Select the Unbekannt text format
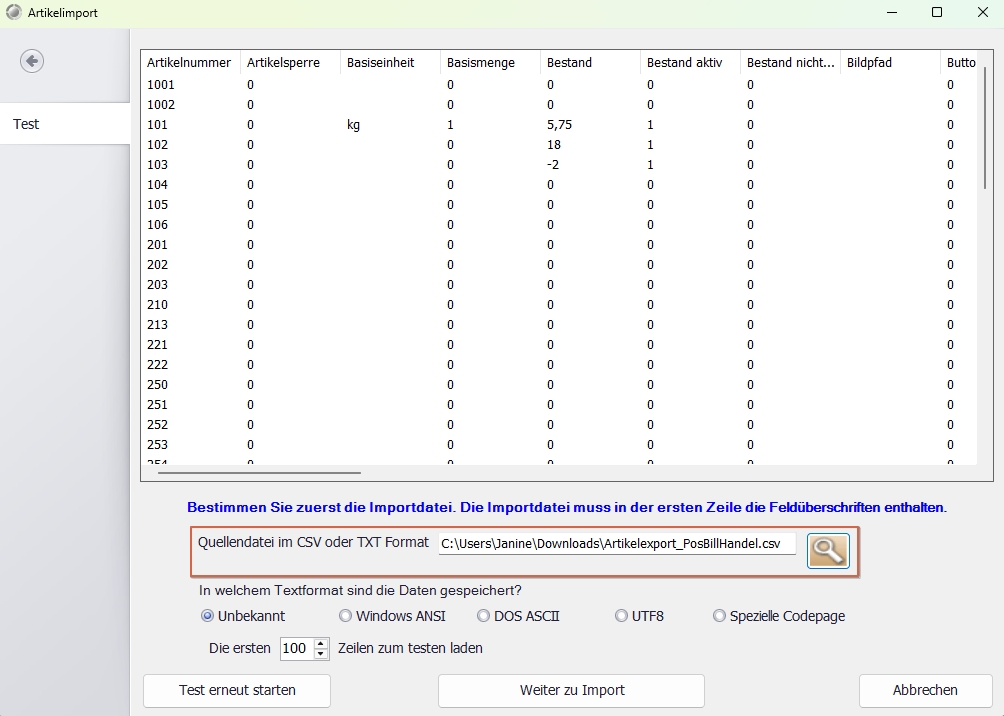Image resolution: width=1004 pixels, height=716 pixels. (208, 616)
